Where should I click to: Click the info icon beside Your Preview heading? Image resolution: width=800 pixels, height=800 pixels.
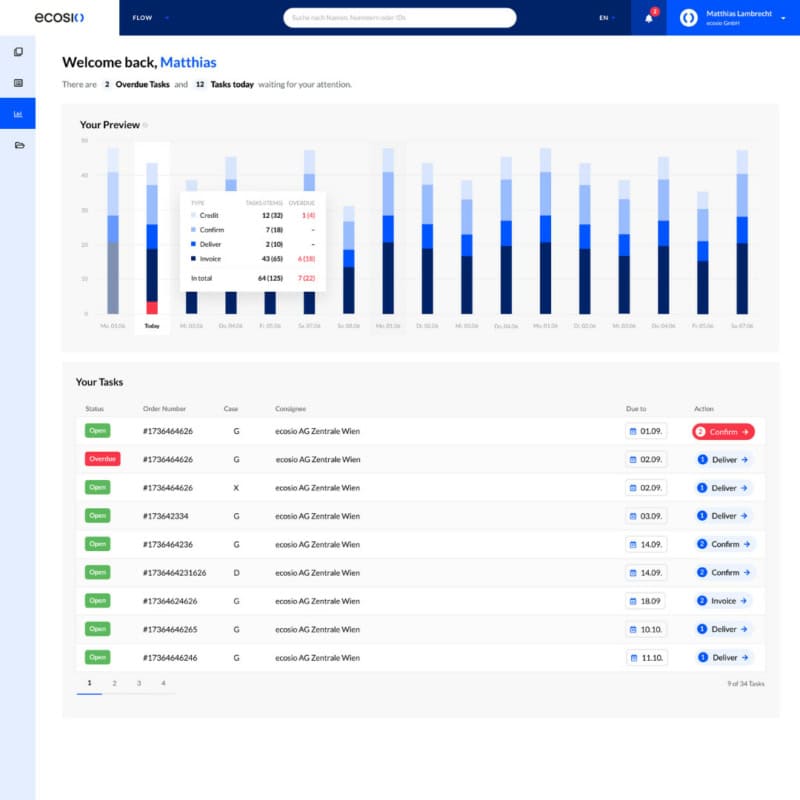click(x=146, y=124)
